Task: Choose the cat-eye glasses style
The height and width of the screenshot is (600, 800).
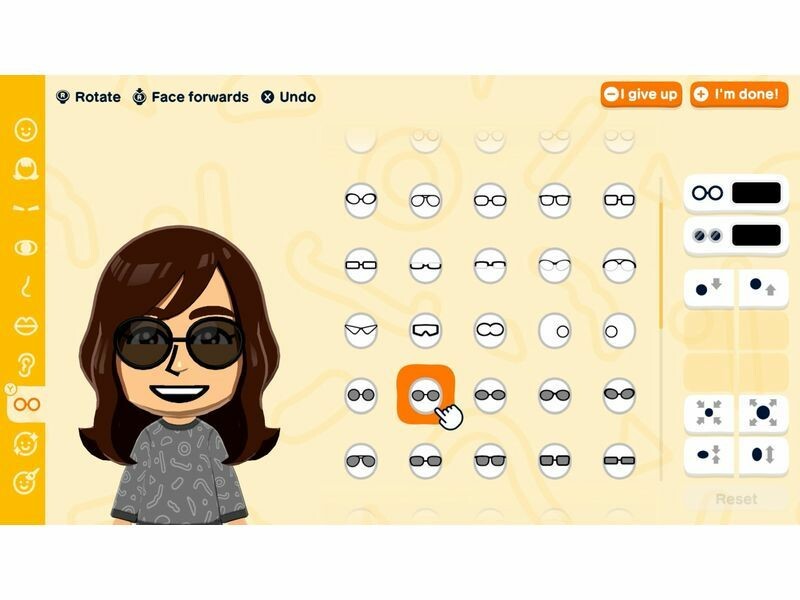Action: tap(361, 330)
